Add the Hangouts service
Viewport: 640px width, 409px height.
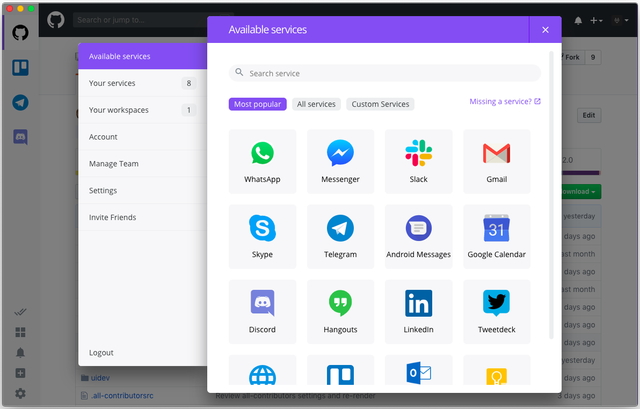click(x=340, y=312)
